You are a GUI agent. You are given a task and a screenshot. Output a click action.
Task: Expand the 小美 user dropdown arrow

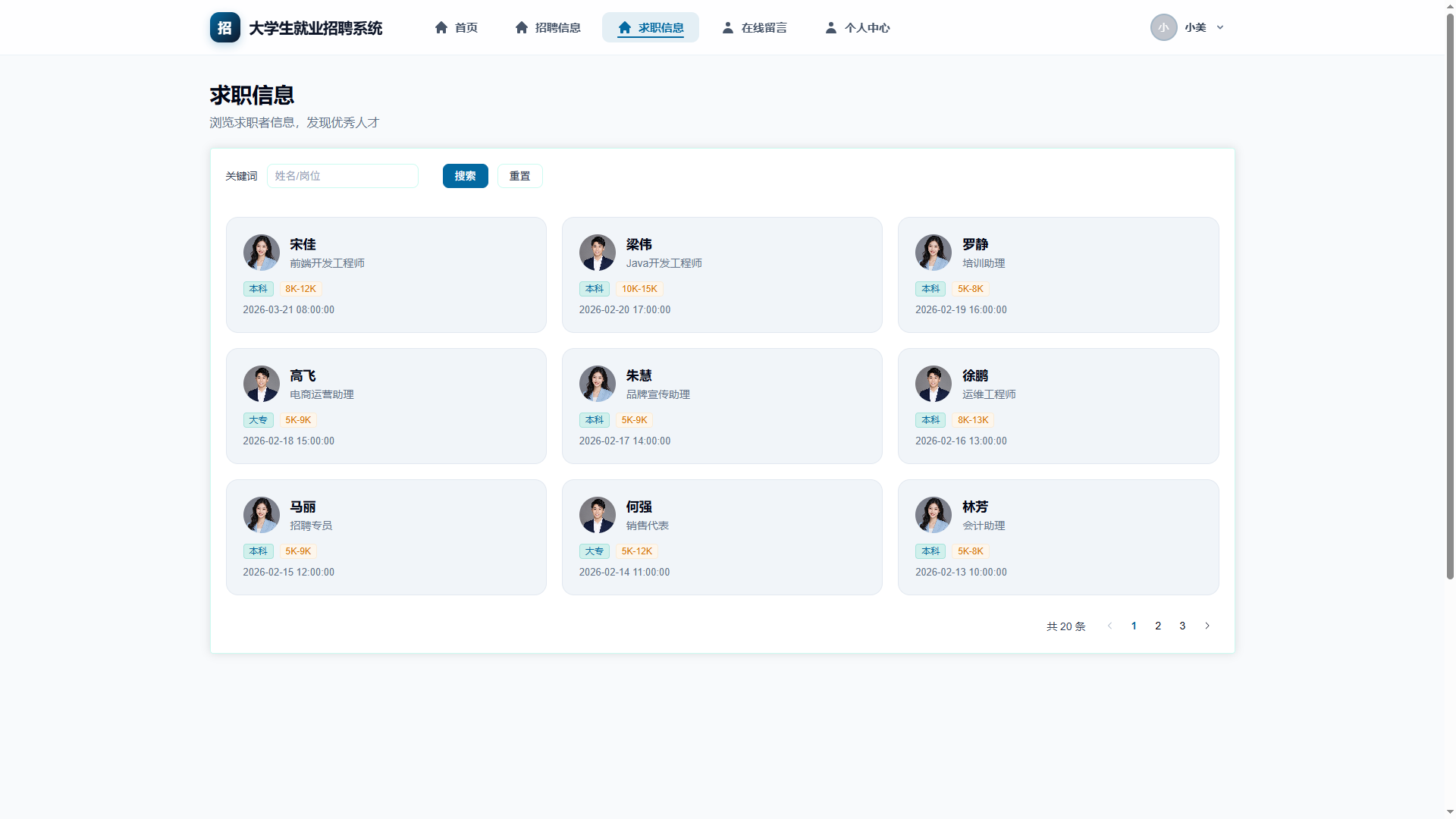click(x=1220, y=27)
